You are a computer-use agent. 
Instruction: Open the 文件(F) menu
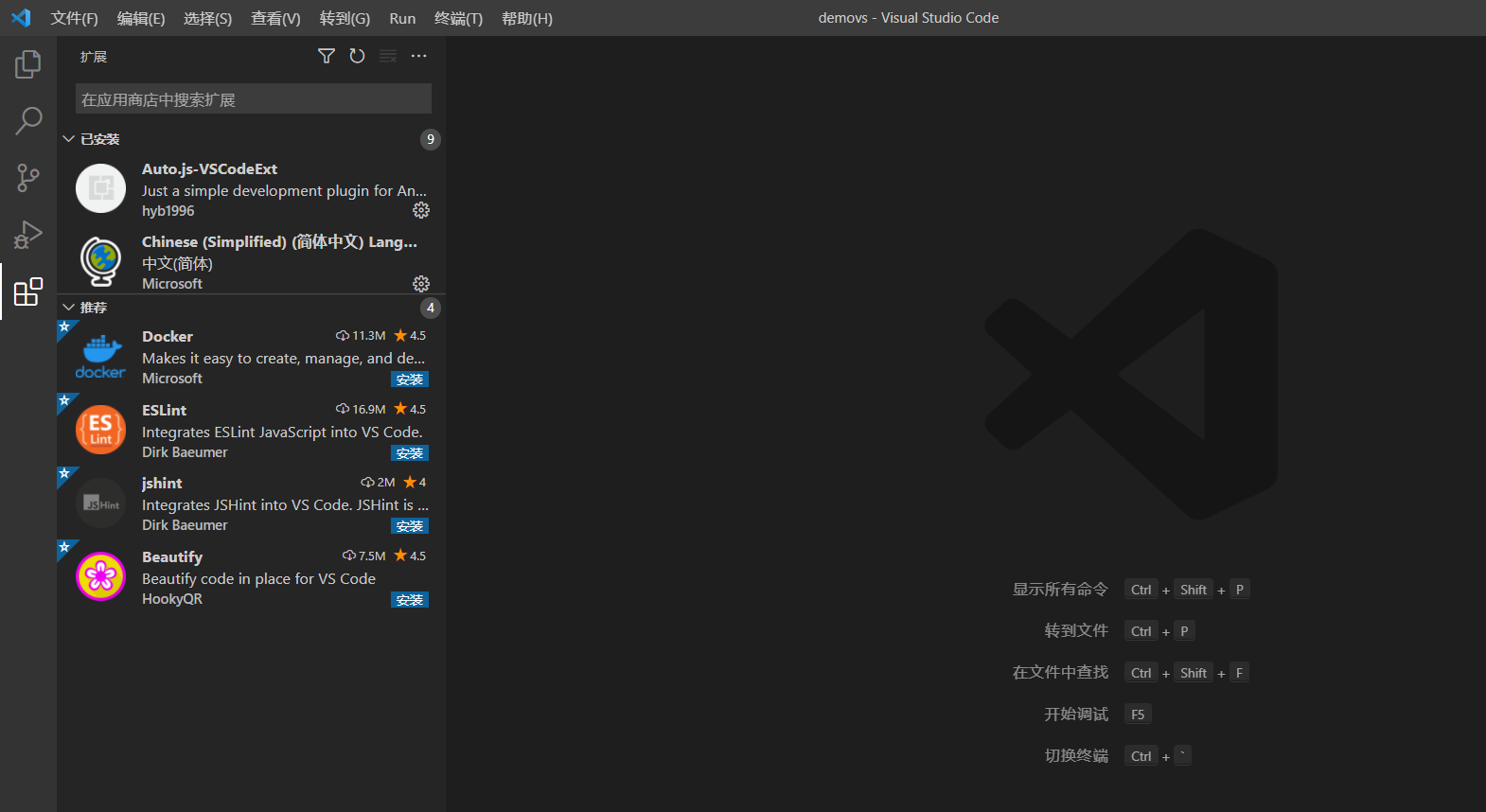[x=74, y=18]
